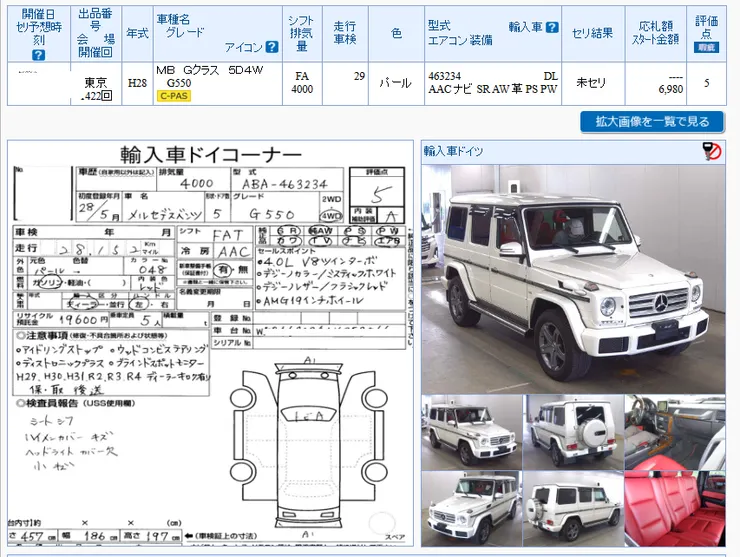Click help icon beside 輸入車 header

coord(552,27)
